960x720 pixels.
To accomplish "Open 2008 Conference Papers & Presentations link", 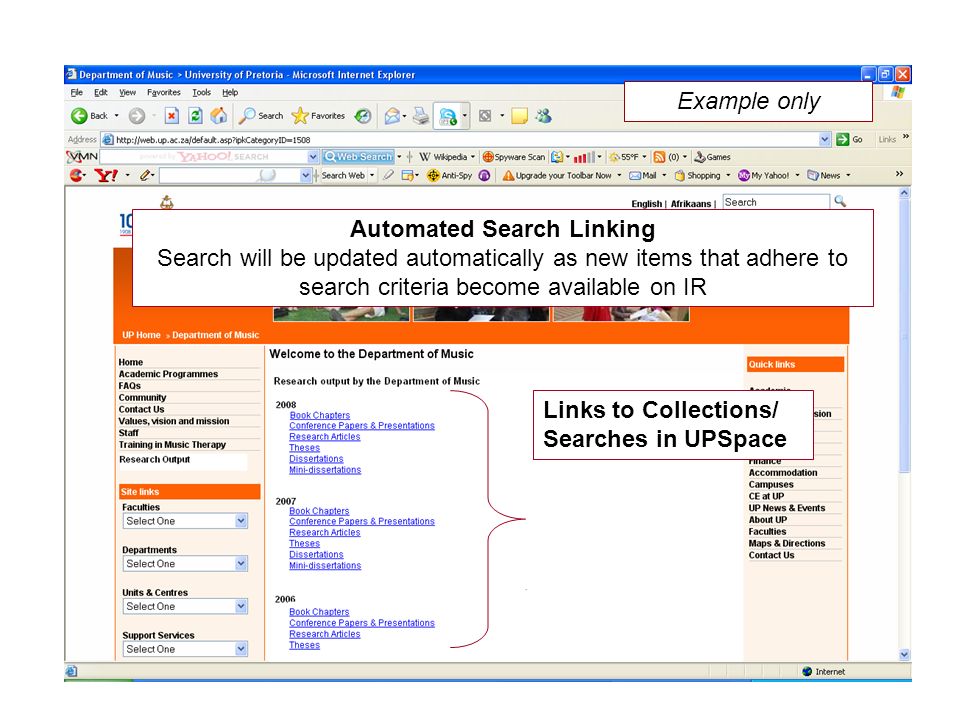I will point(362,426).
